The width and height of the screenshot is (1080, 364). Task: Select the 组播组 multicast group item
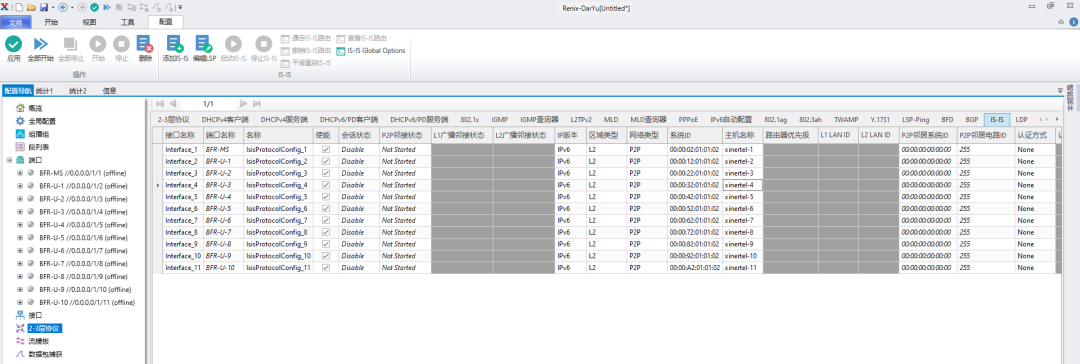click(38, 134)
